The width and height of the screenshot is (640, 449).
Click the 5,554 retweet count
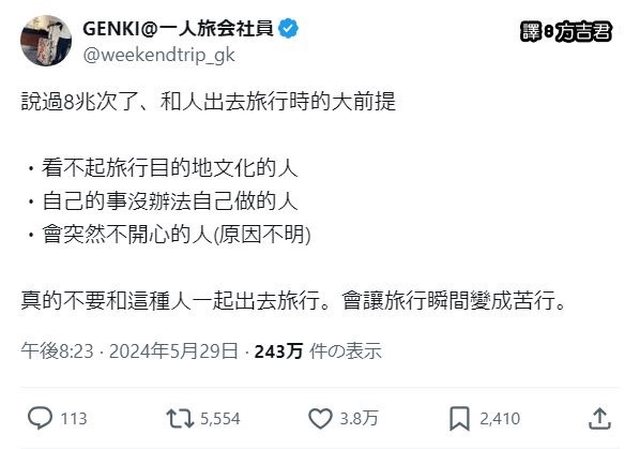[x=217, y=418]
